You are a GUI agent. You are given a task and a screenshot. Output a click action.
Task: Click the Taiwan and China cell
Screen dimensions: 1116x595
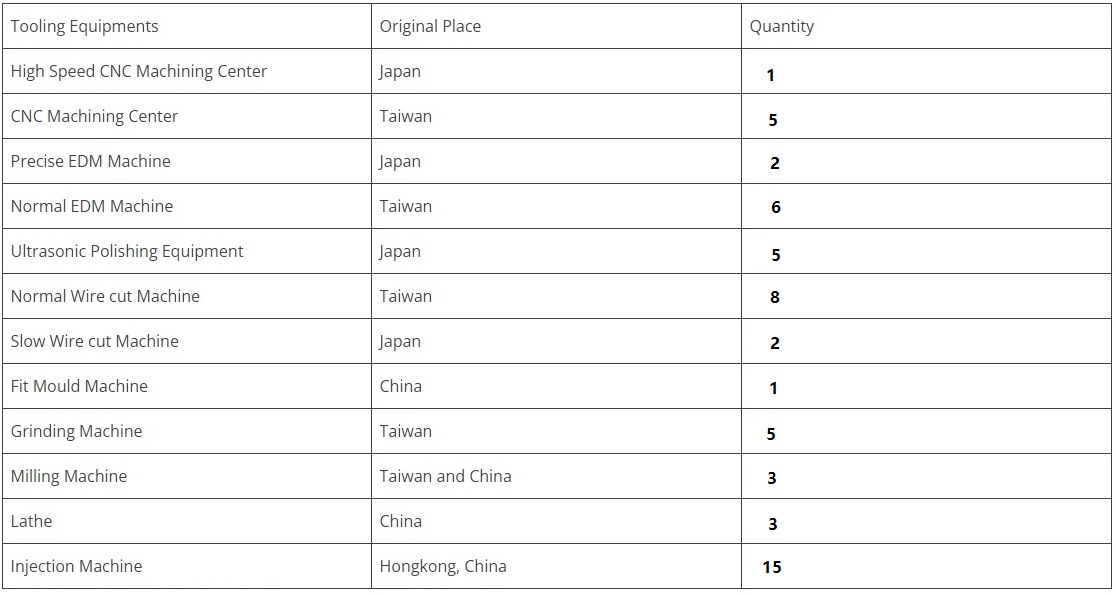445,477
